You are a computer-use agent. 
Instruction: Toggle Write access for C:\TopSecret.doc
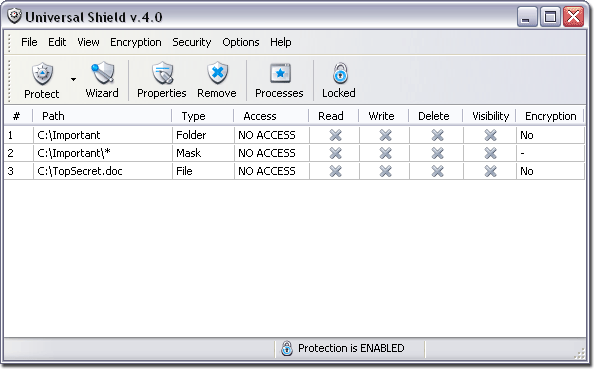pos(386,171)
